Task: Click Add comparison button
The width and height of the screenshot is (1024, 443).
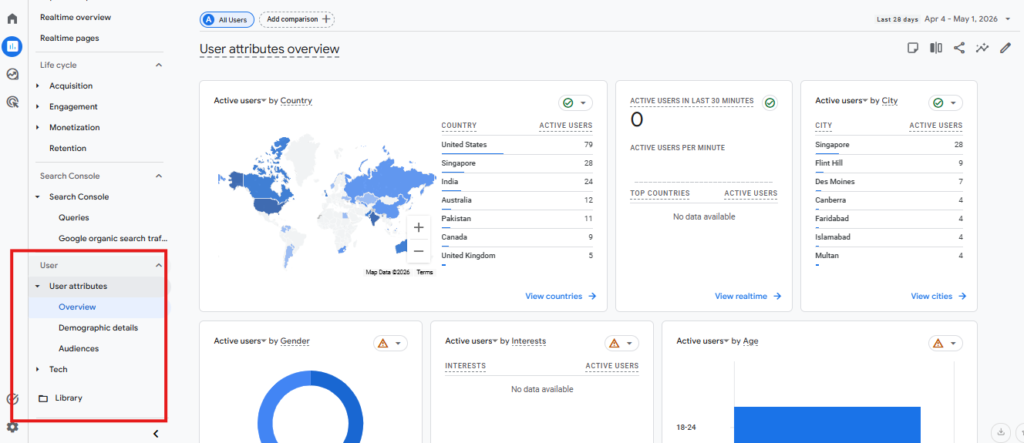Action: point(296,20)
